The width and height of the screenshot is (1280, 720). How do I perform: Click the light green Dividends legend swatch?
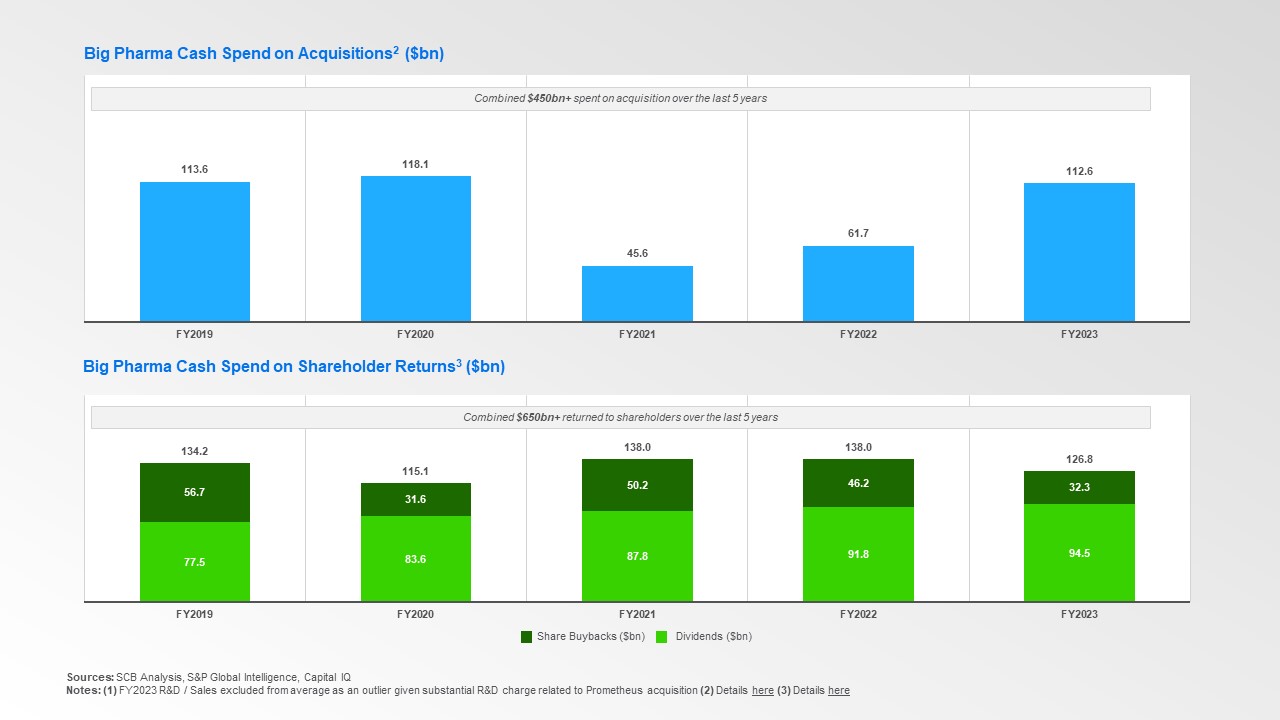[662, 637]
